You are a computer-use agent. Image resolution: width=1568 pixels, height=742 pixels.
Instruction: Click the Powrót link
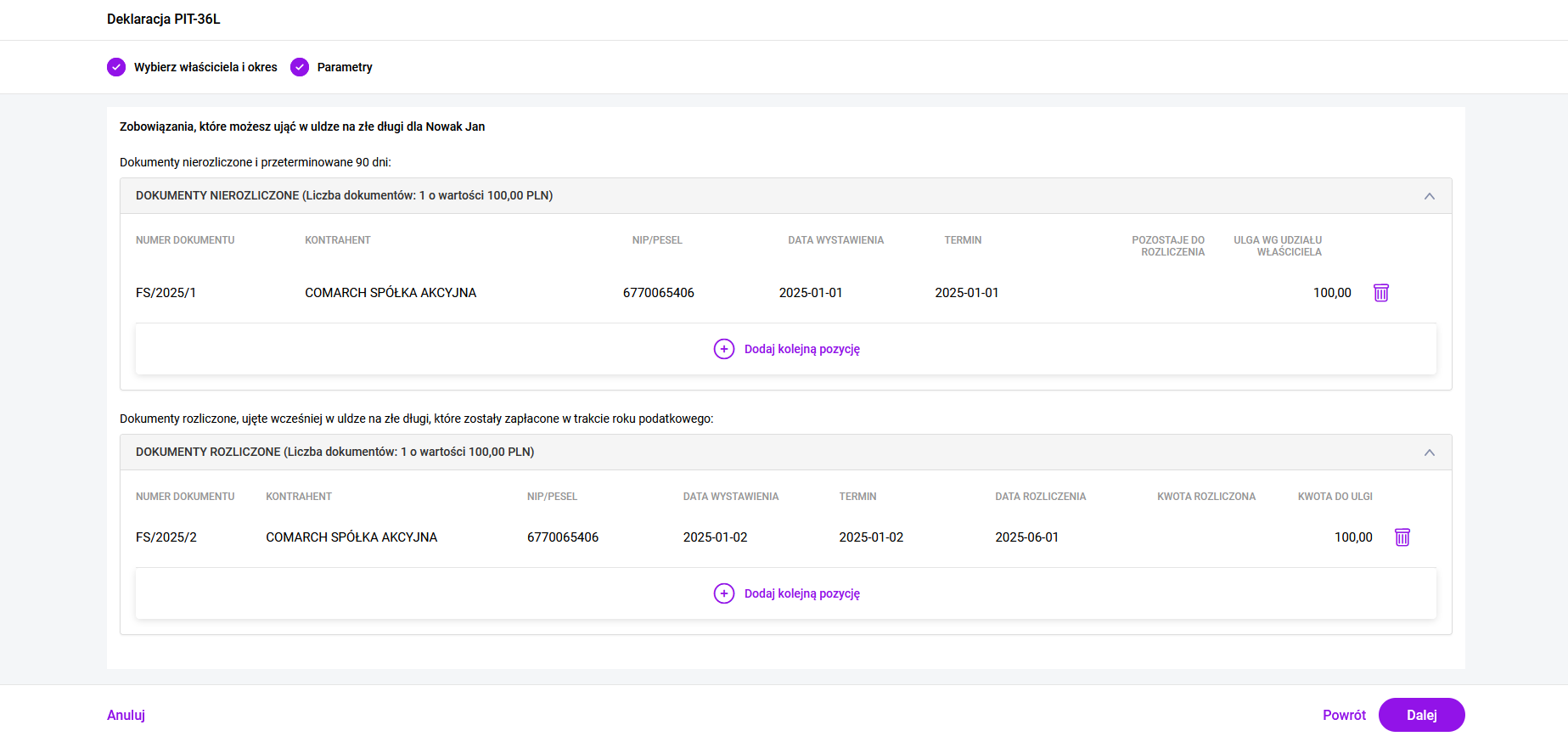click(x=1344, y=715)
